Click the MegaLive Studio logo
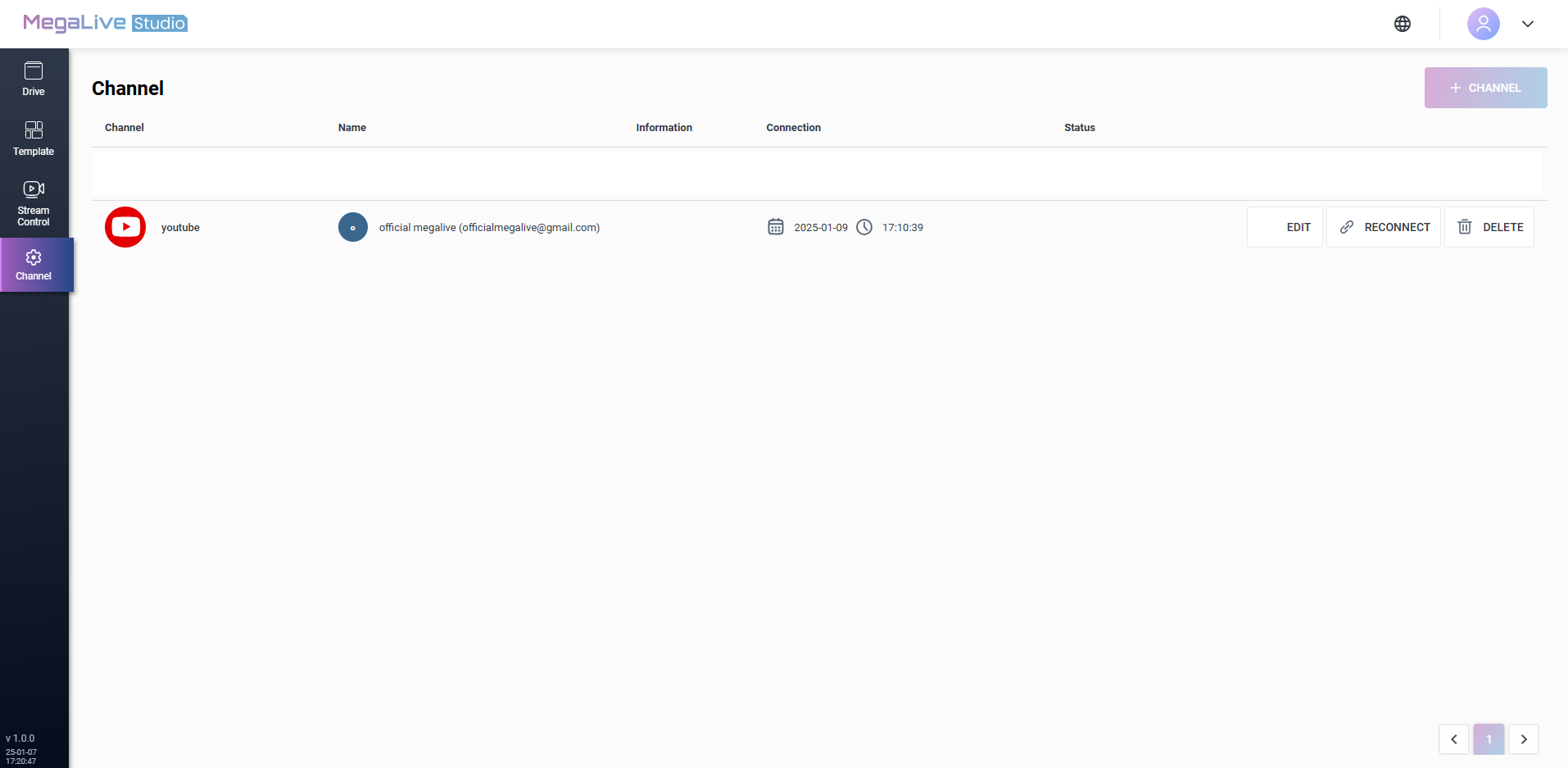1568x768 pixels. pos(105,23)
